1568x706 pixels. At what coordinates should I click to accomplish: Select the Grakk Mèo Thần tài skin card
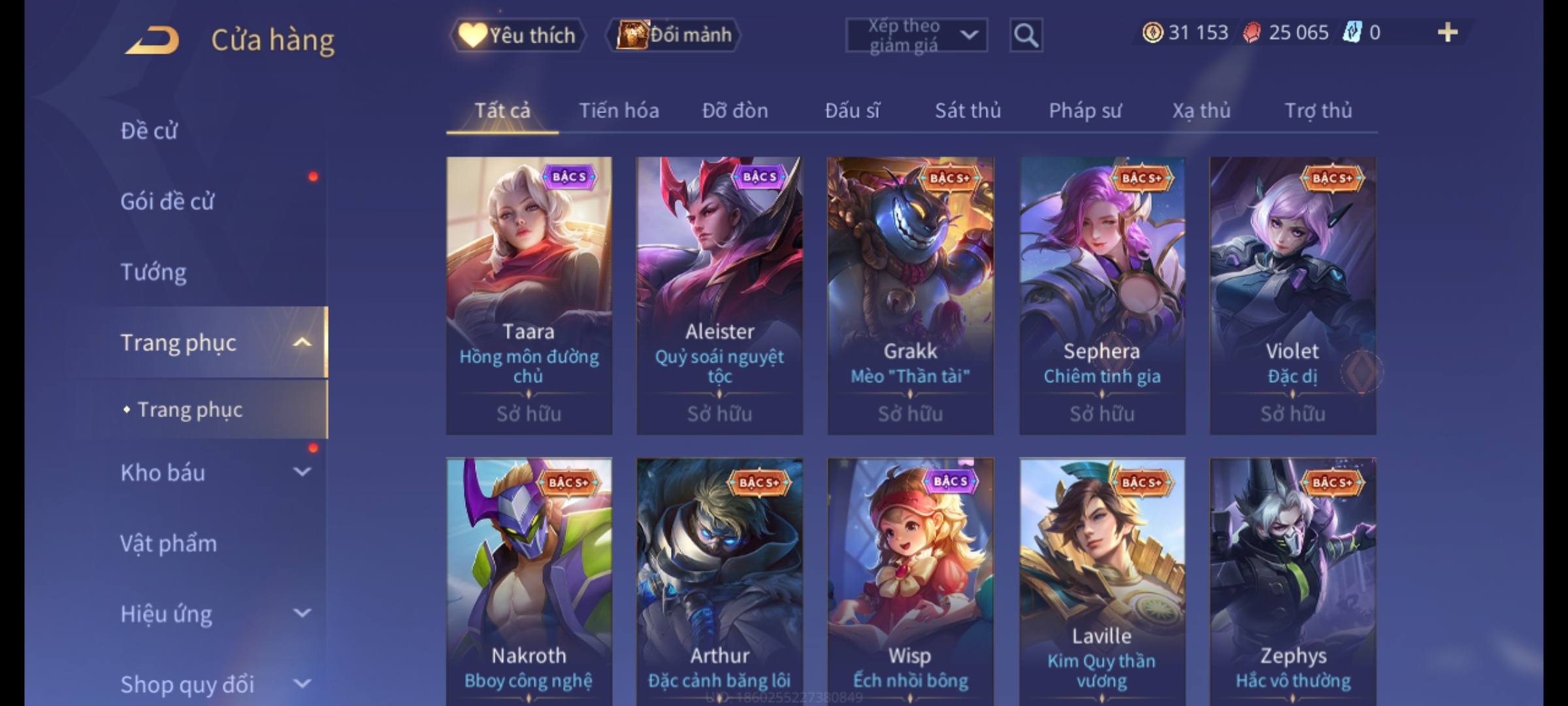click(x=910, y=295)
